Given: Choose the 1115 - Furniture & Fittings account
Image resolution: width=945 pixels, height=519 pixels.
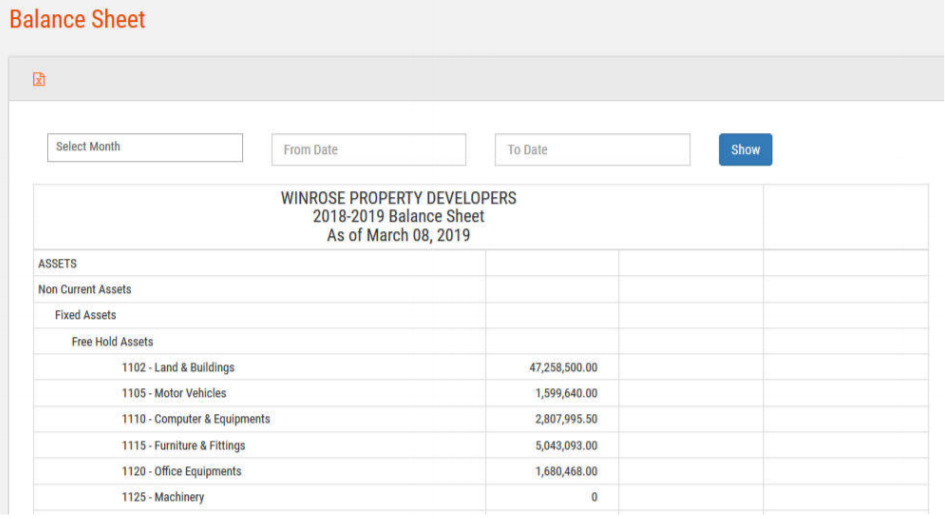Looking at the screenshot, I should pyautogui.click(x=183, y=446).
